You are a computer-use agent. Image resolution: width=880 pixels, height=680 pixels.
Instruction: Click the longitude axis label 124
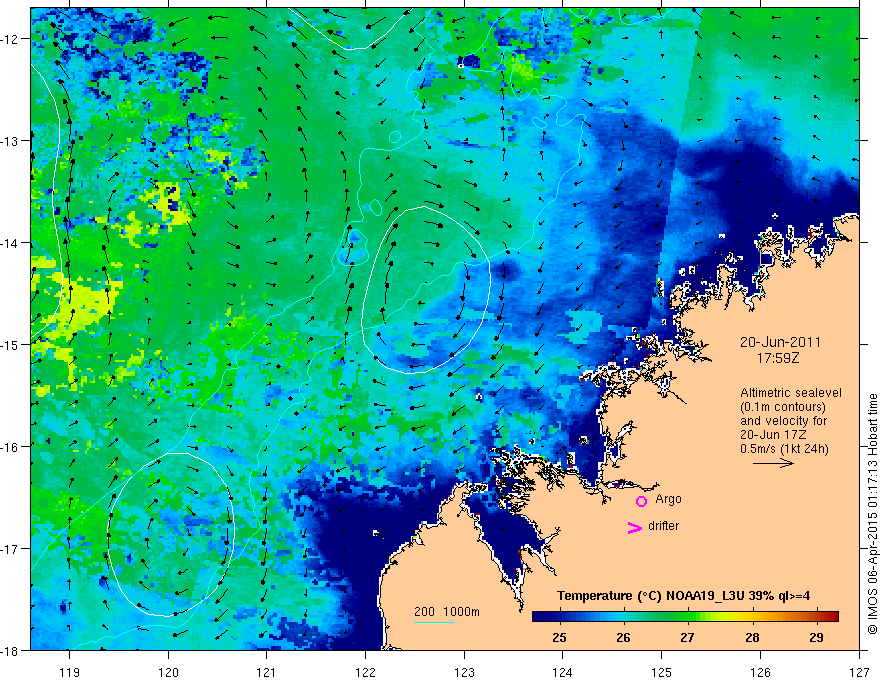[562, 672]
